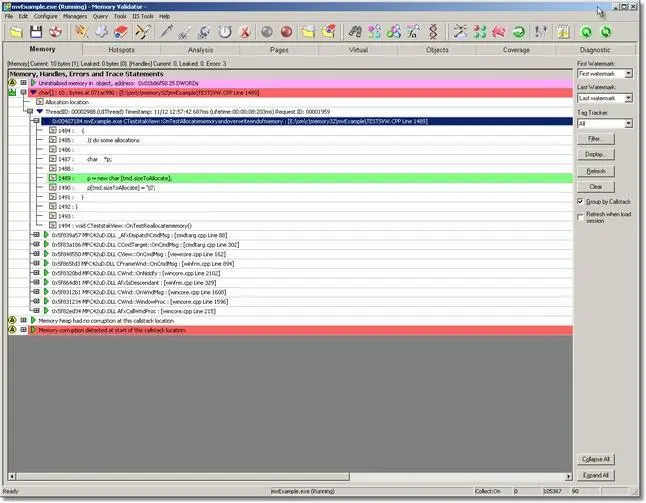
Task: Open the Last Watermark dropdown
Action: tap(628, 98)
